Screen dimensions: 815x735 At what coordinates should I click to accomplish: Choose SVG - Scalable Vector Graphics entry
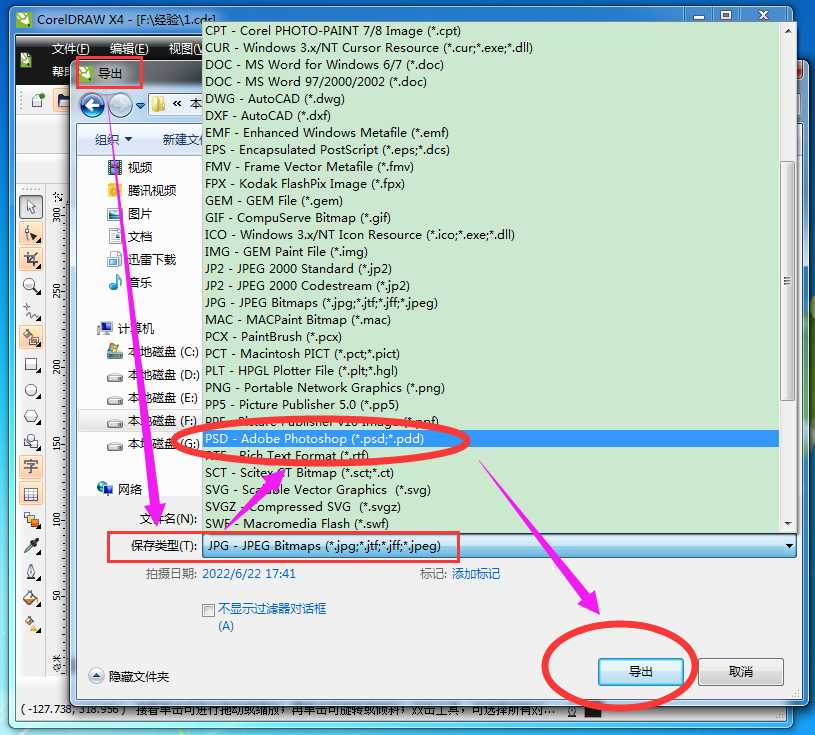pyautogui.click(x=491, y=490)
